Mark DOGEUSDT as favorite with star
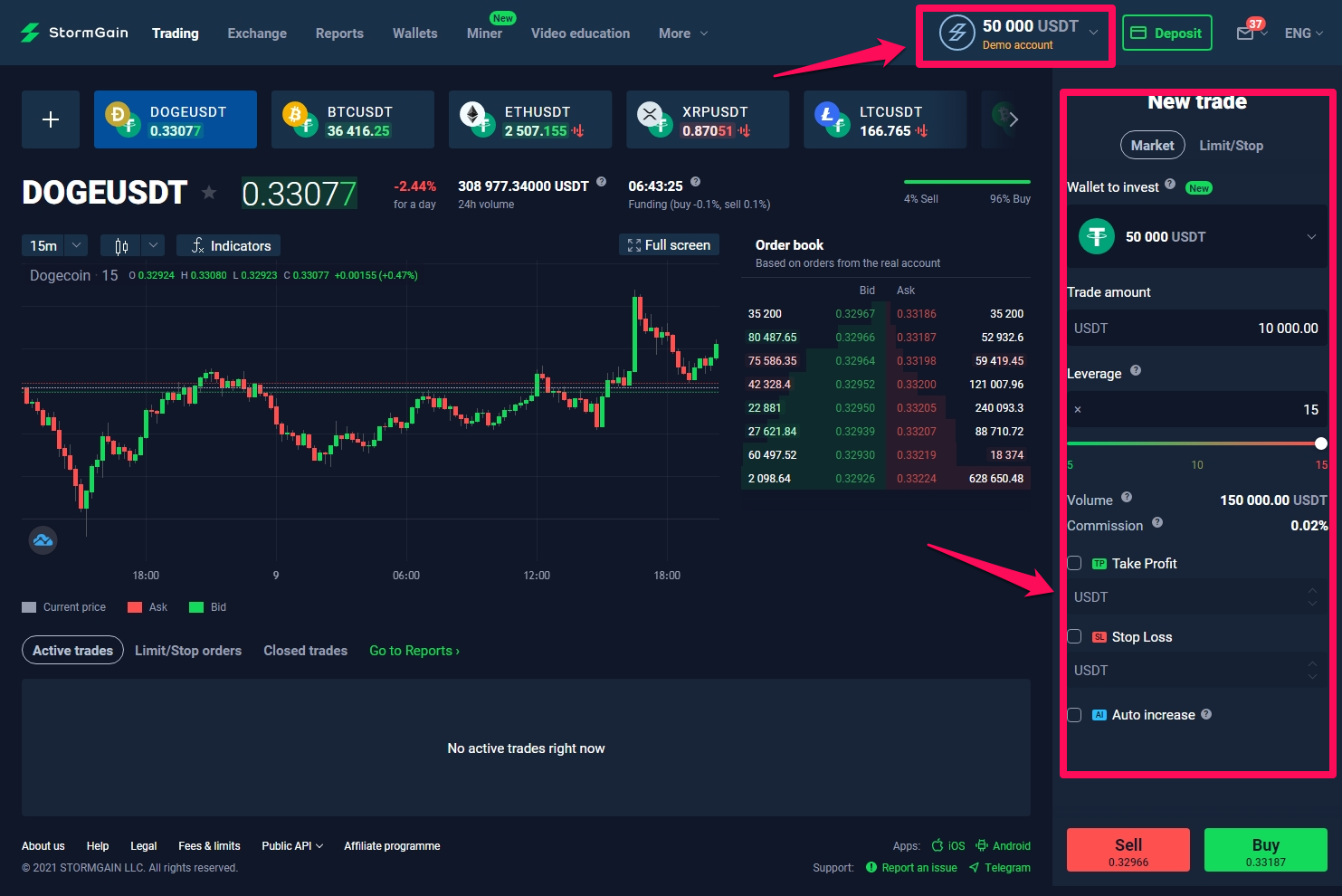The image size is (1342, 896). (209, 192)
